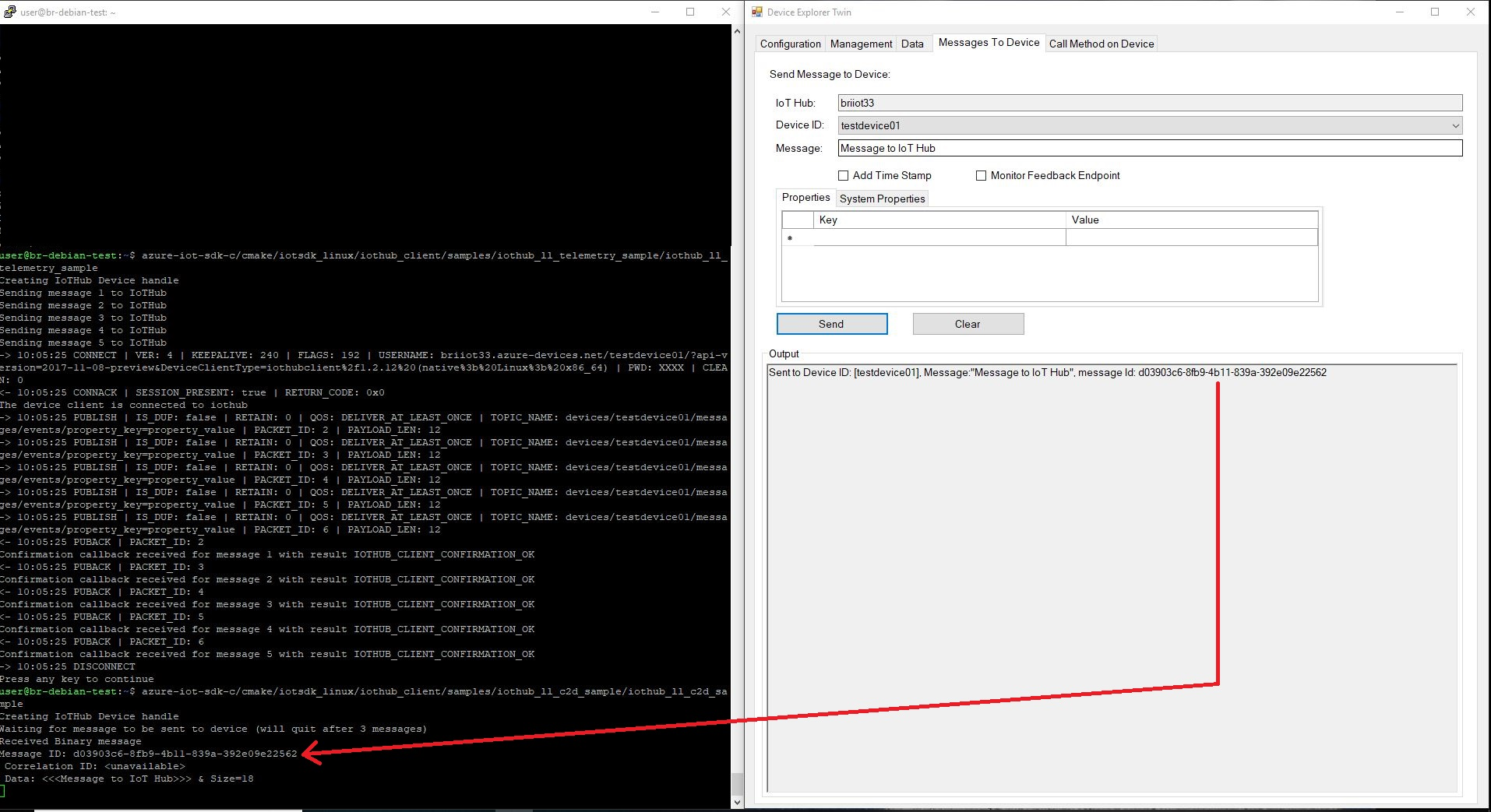Click the Output text showing sent message
This screenshot has height=812, width=1491.
[x=1047, y=372]
